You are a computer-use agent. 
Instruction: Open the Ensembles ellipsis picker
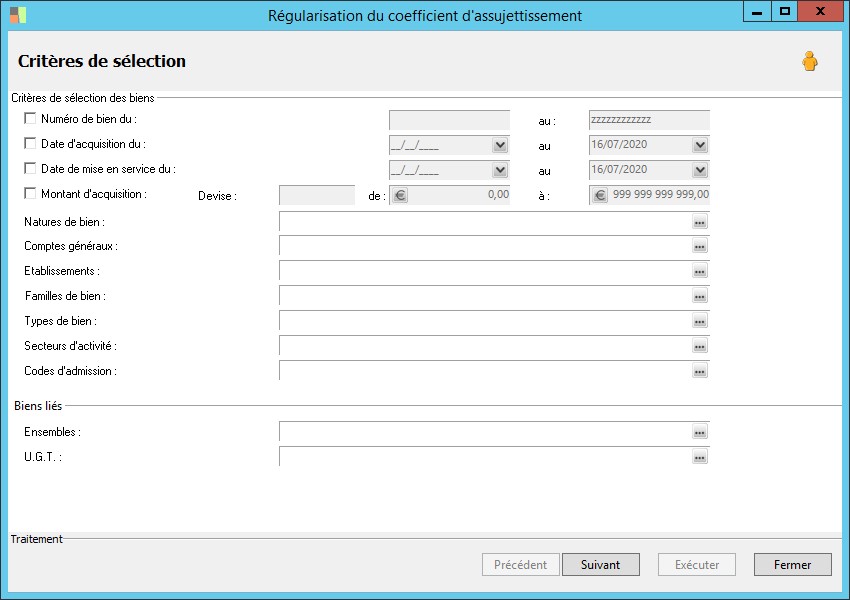tap(700, 432)
